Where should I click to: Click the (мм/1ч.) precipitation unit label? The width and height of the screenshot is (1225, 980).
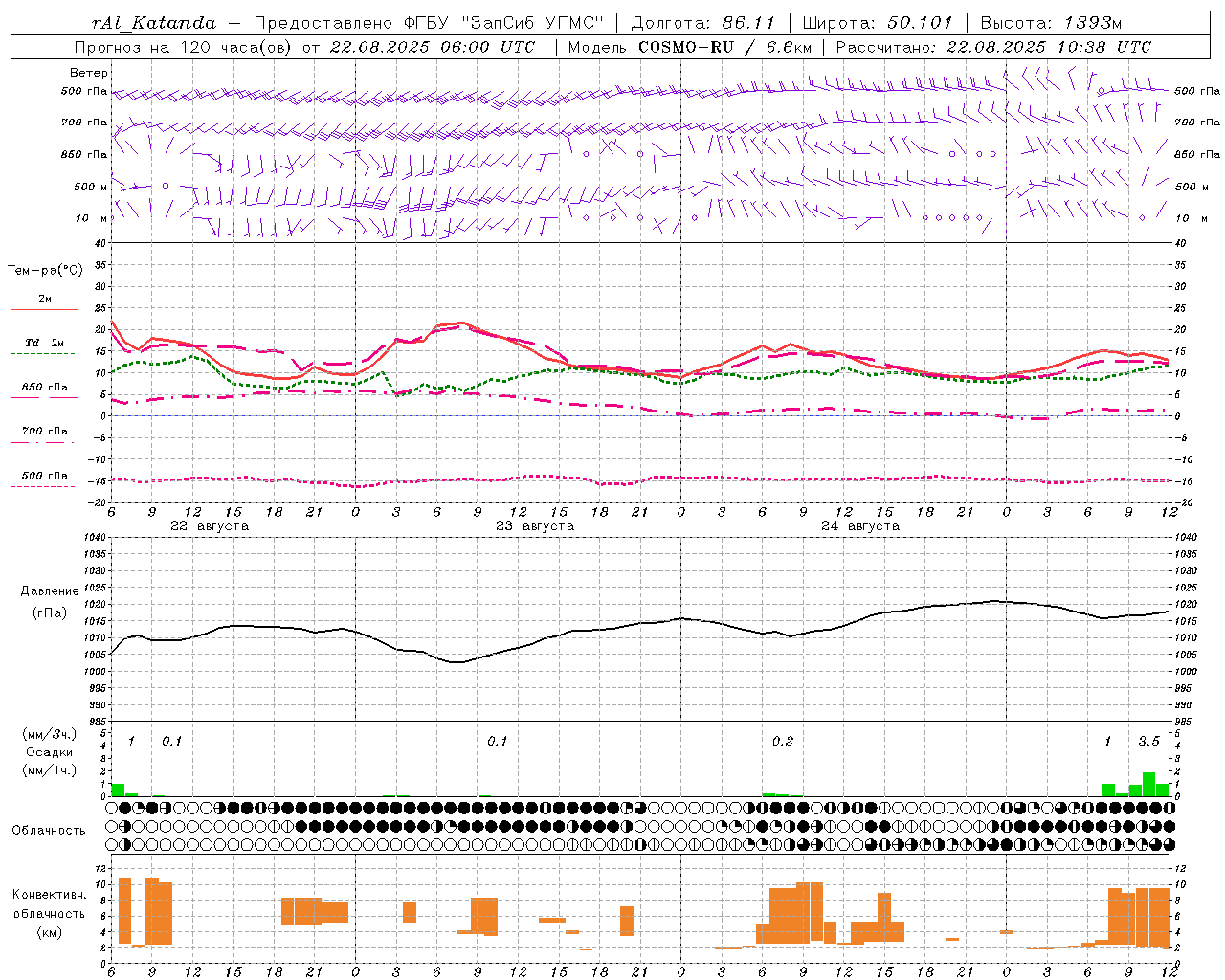click(50, 770)
